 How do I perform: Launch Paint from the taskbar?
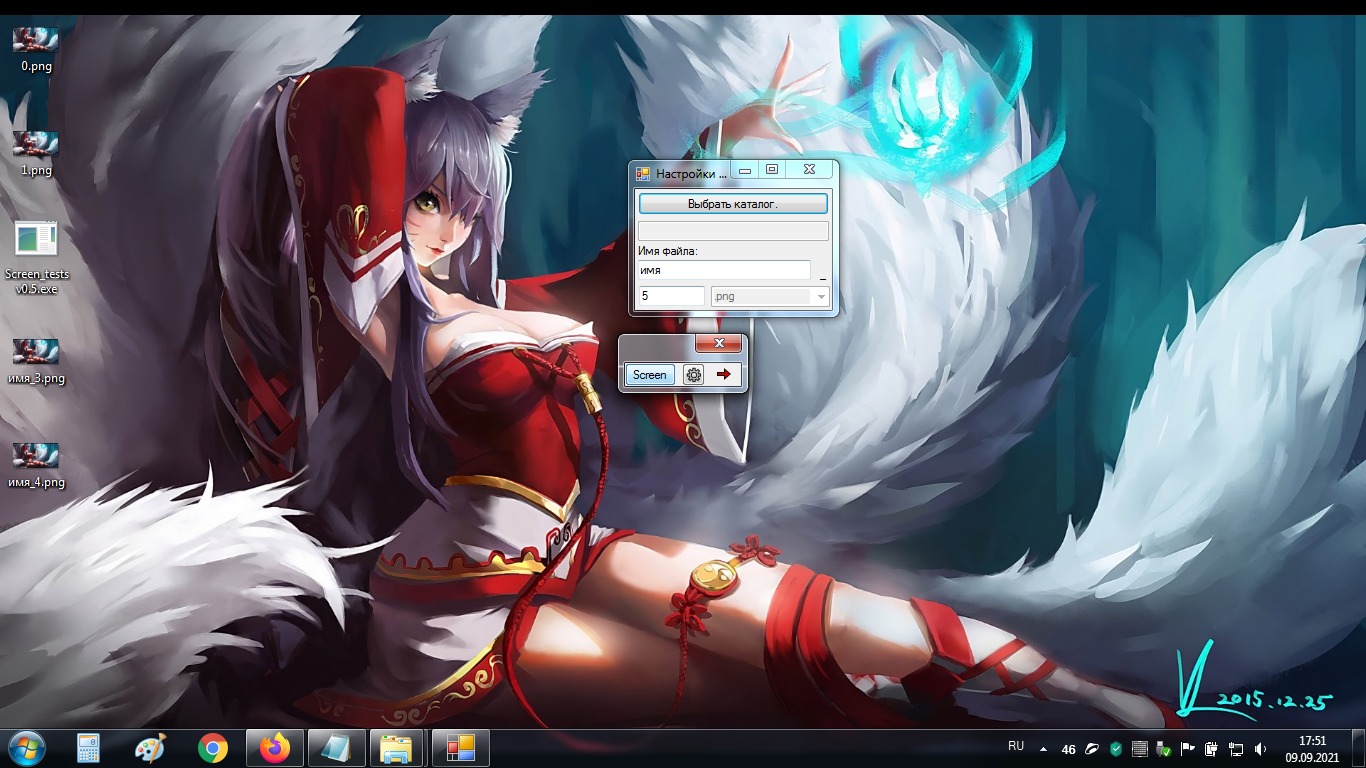coord(151,748)
